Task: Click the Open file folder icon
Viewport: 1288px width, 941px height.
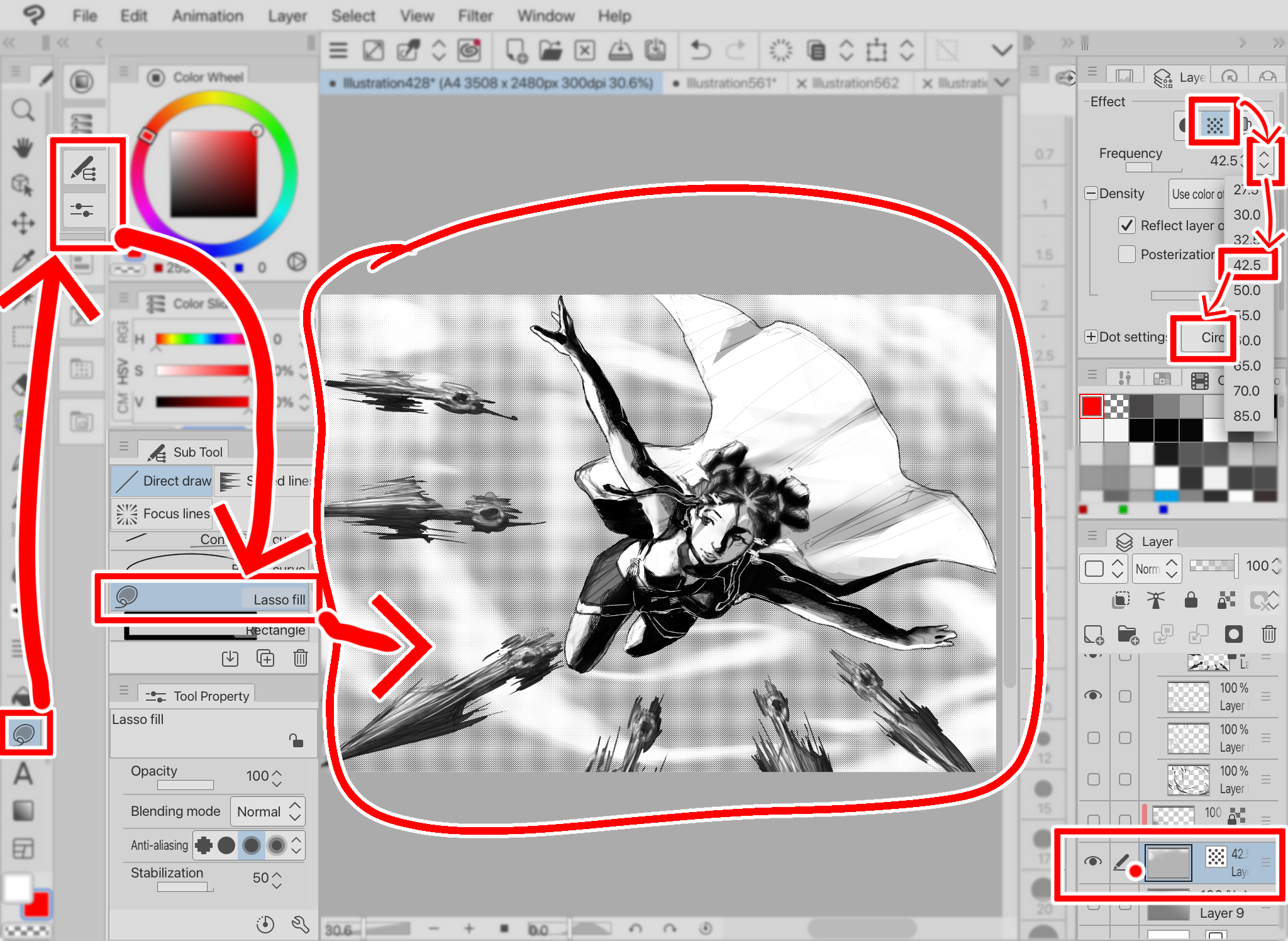Action: tap(550, 50)
